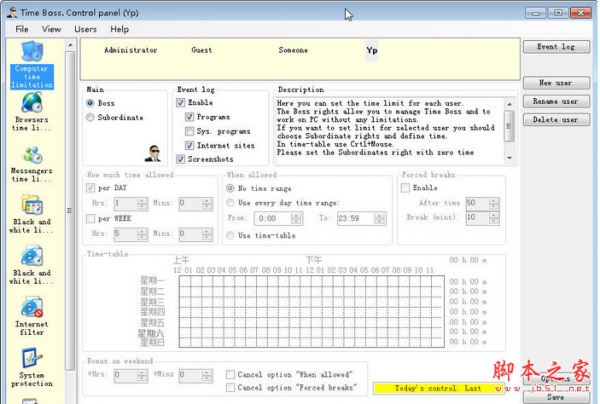The height and width of the screenshot is (404, 600).
Task: Select the Someone user
Action: tap(293, 50)
